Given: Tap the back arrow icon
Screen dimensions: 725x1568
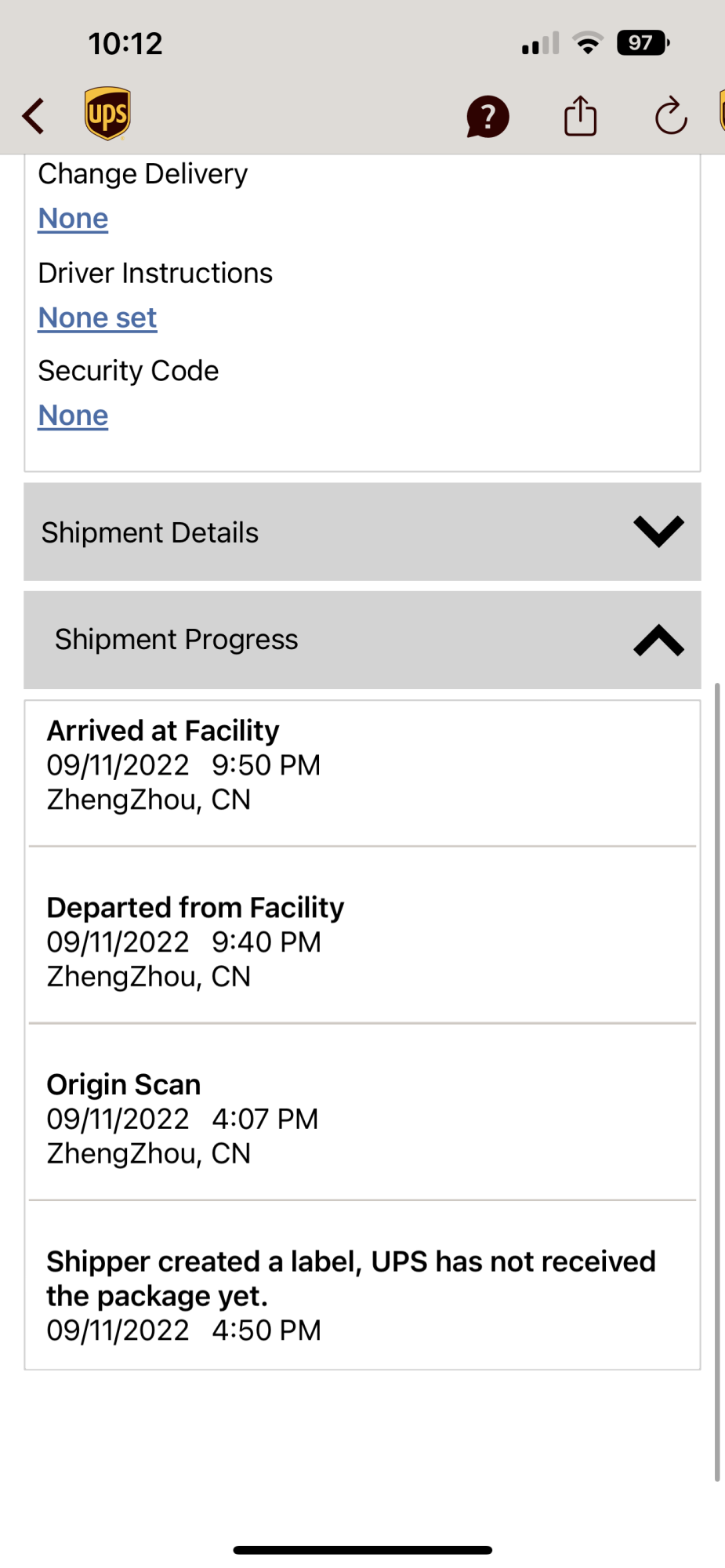Looking at the screenshot, I should (x=33, y=116).
